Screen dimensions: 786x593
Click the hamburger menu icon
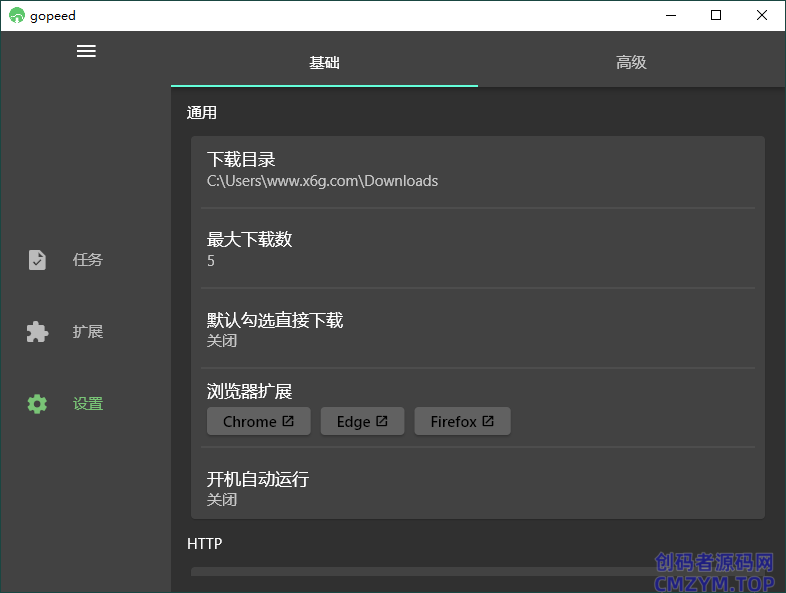(86, 51)
